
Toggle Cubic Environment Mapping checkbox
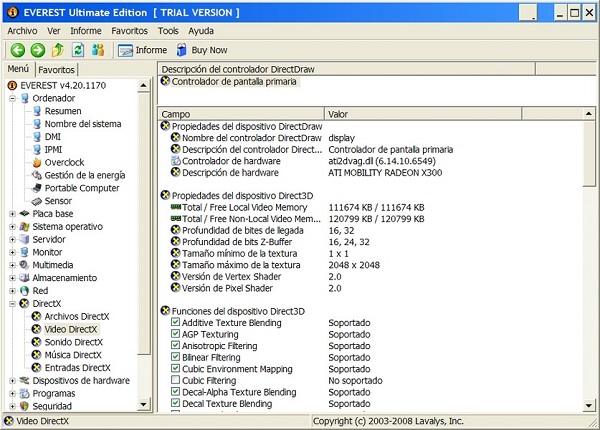pos(175,368)
